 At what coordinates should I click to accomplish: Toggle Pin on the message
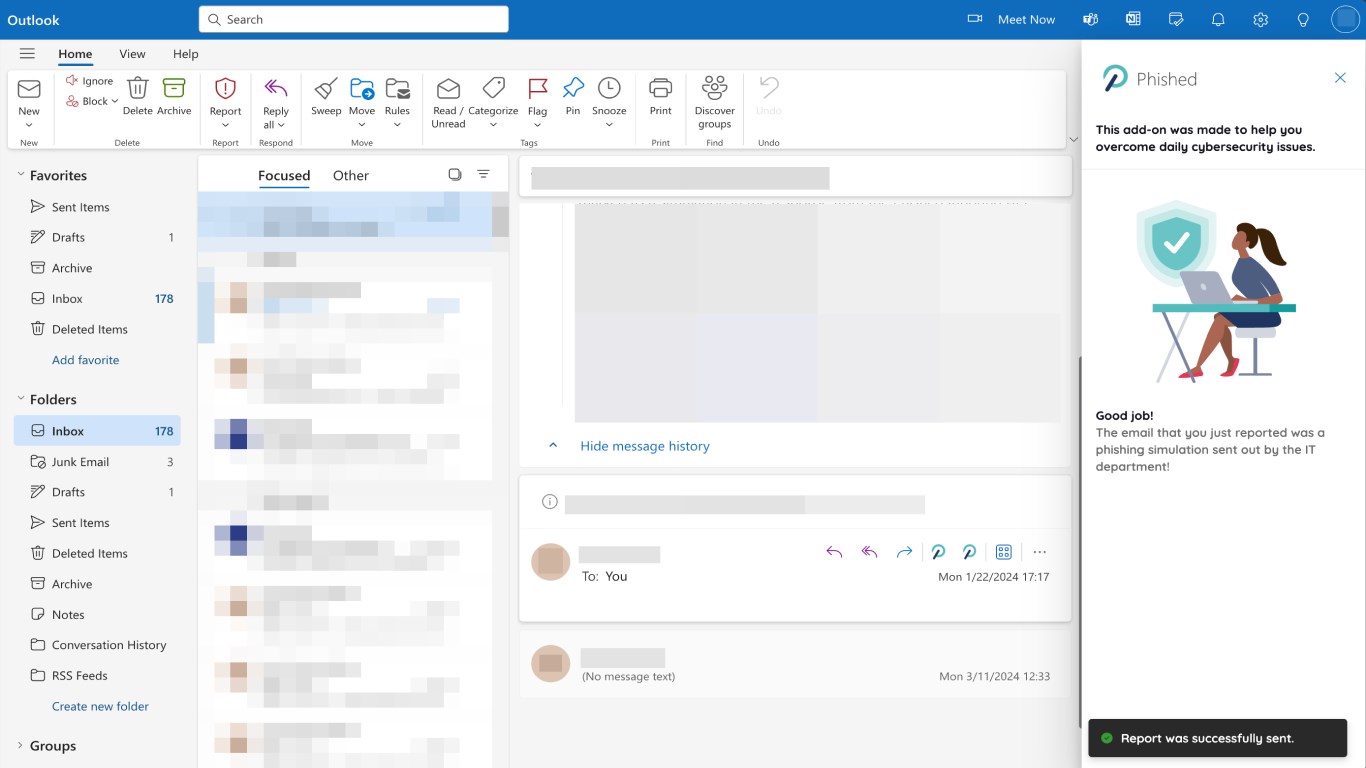(x=573, y=96)
